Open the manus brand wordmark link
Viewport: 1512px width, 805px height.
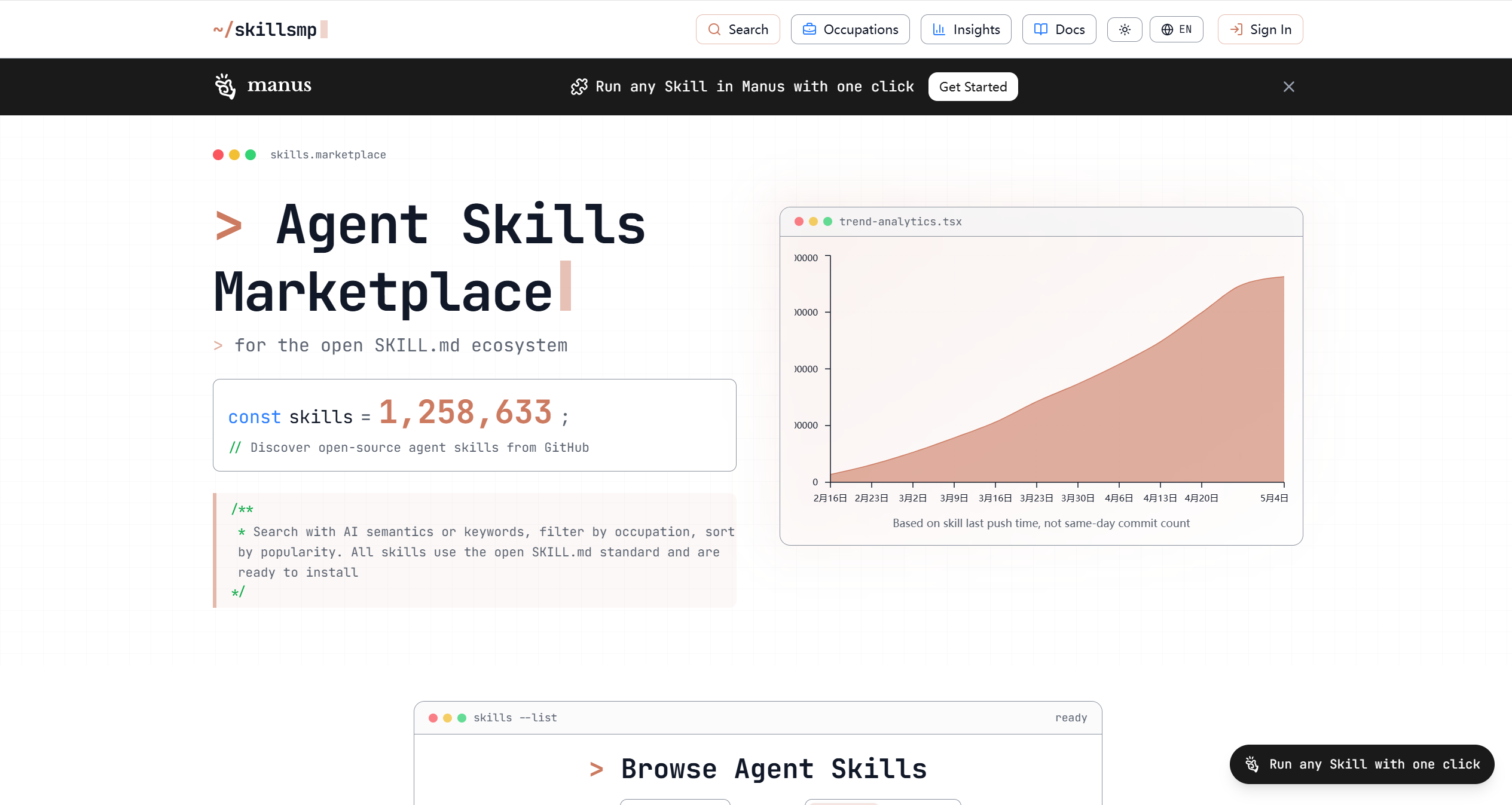[x=279, y=85]
